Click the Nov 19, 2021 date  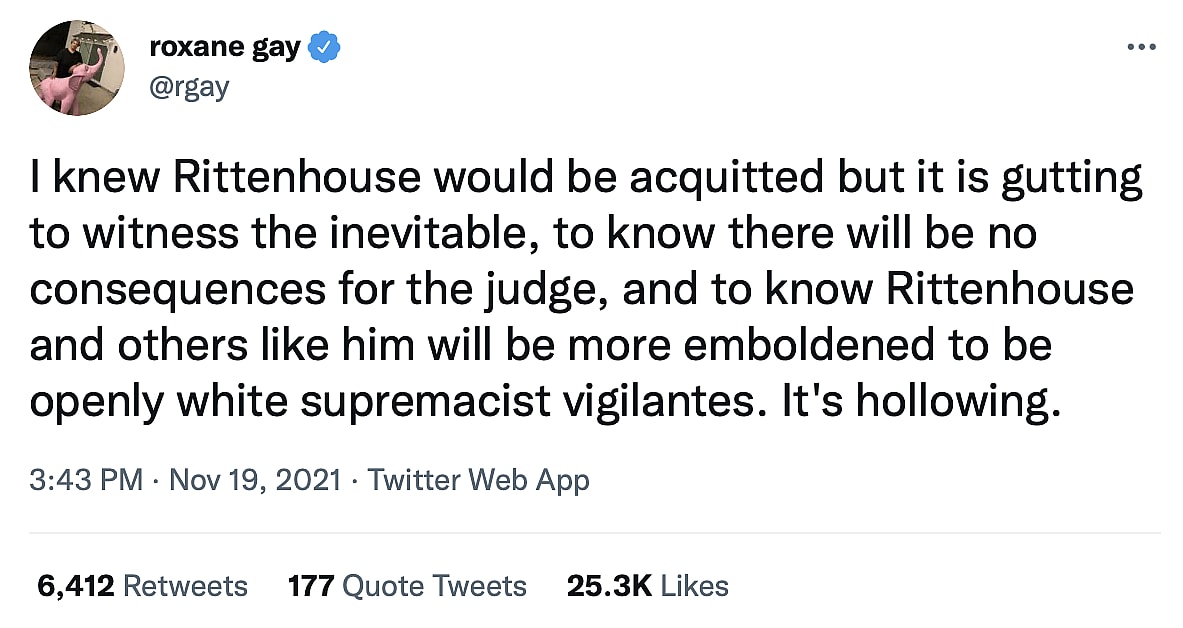point(254,480)
